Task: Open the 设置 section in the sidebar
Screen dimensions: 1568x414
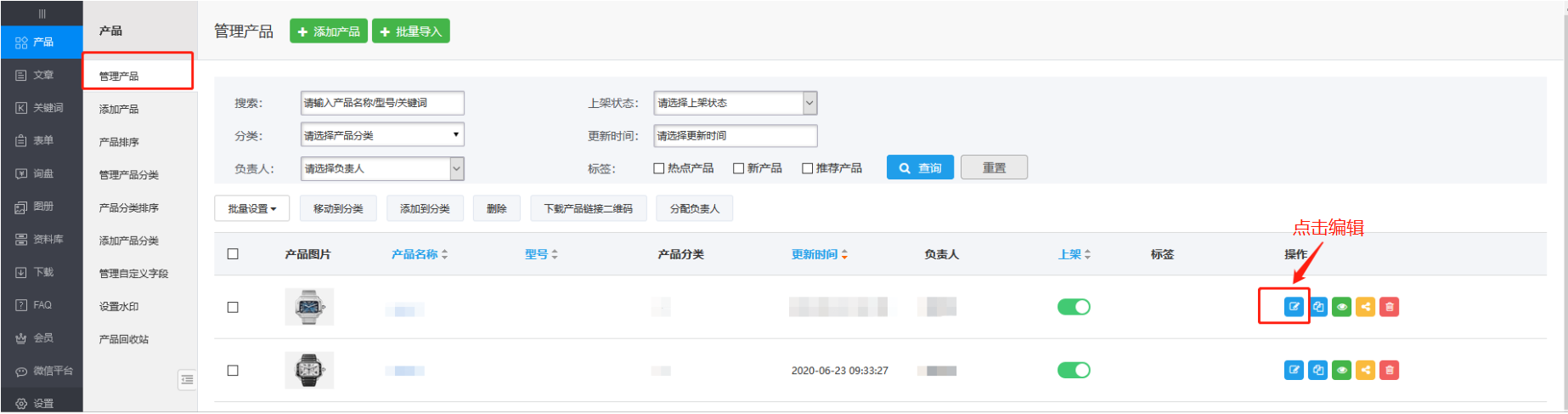Action: click(x=42, y=404)
